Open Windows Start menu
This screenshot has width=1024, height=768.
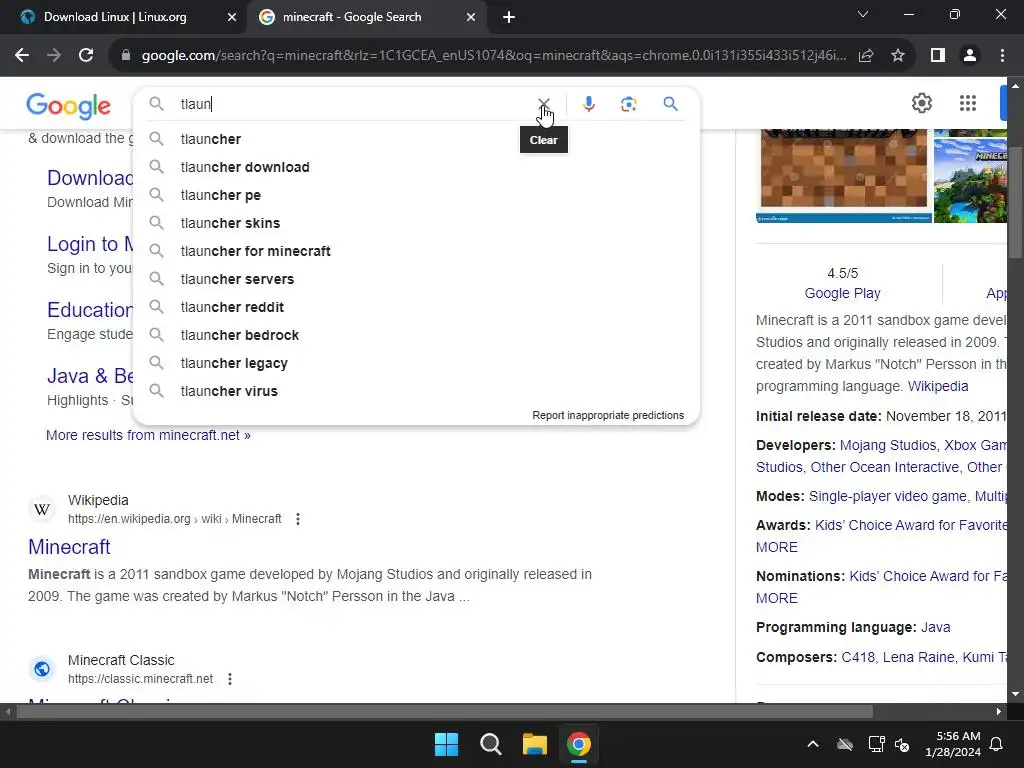coord(446,744)
